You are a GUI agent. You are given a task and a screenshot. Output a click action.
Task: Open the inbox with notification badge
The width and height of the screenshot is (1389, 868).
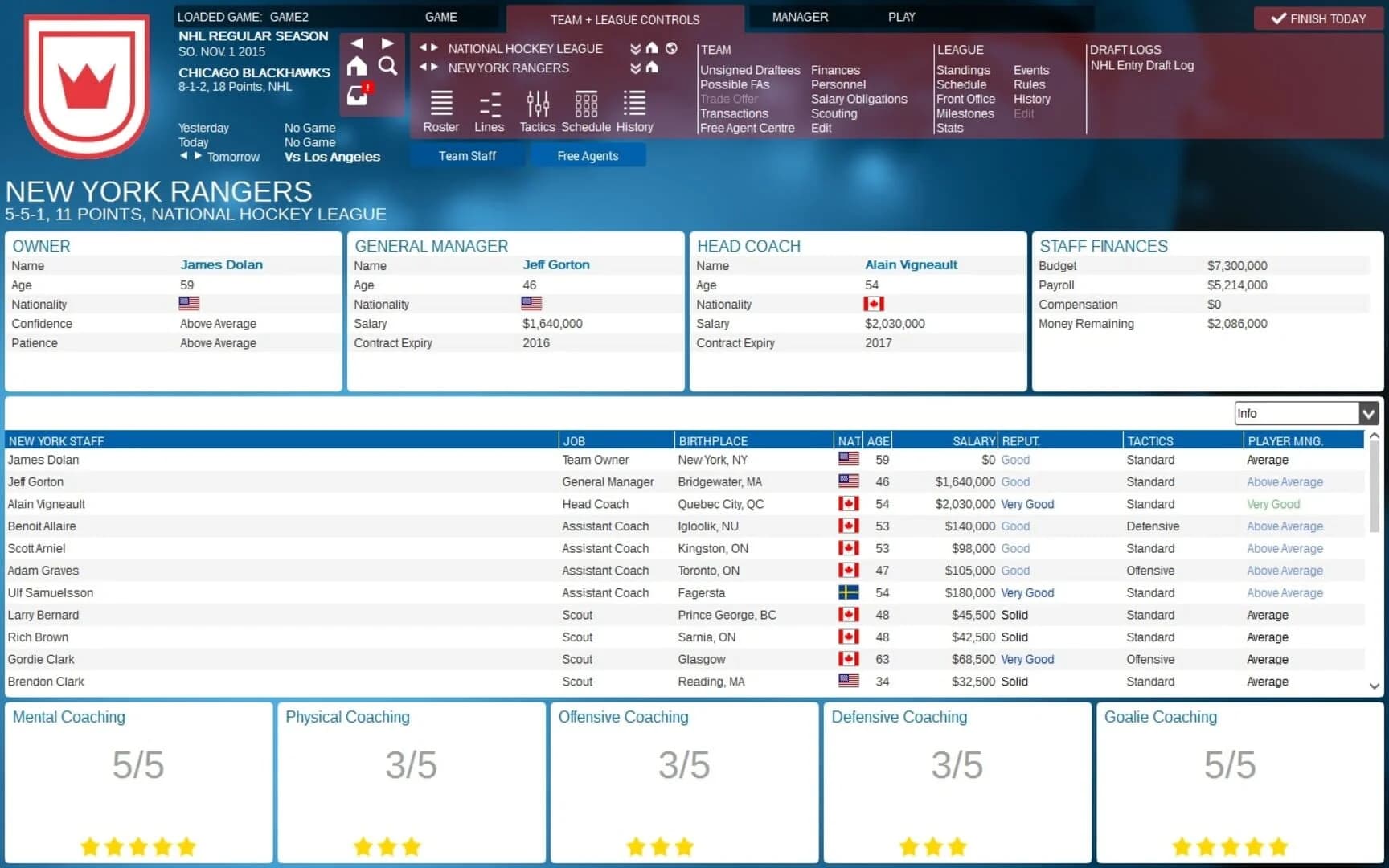(356, 94)
